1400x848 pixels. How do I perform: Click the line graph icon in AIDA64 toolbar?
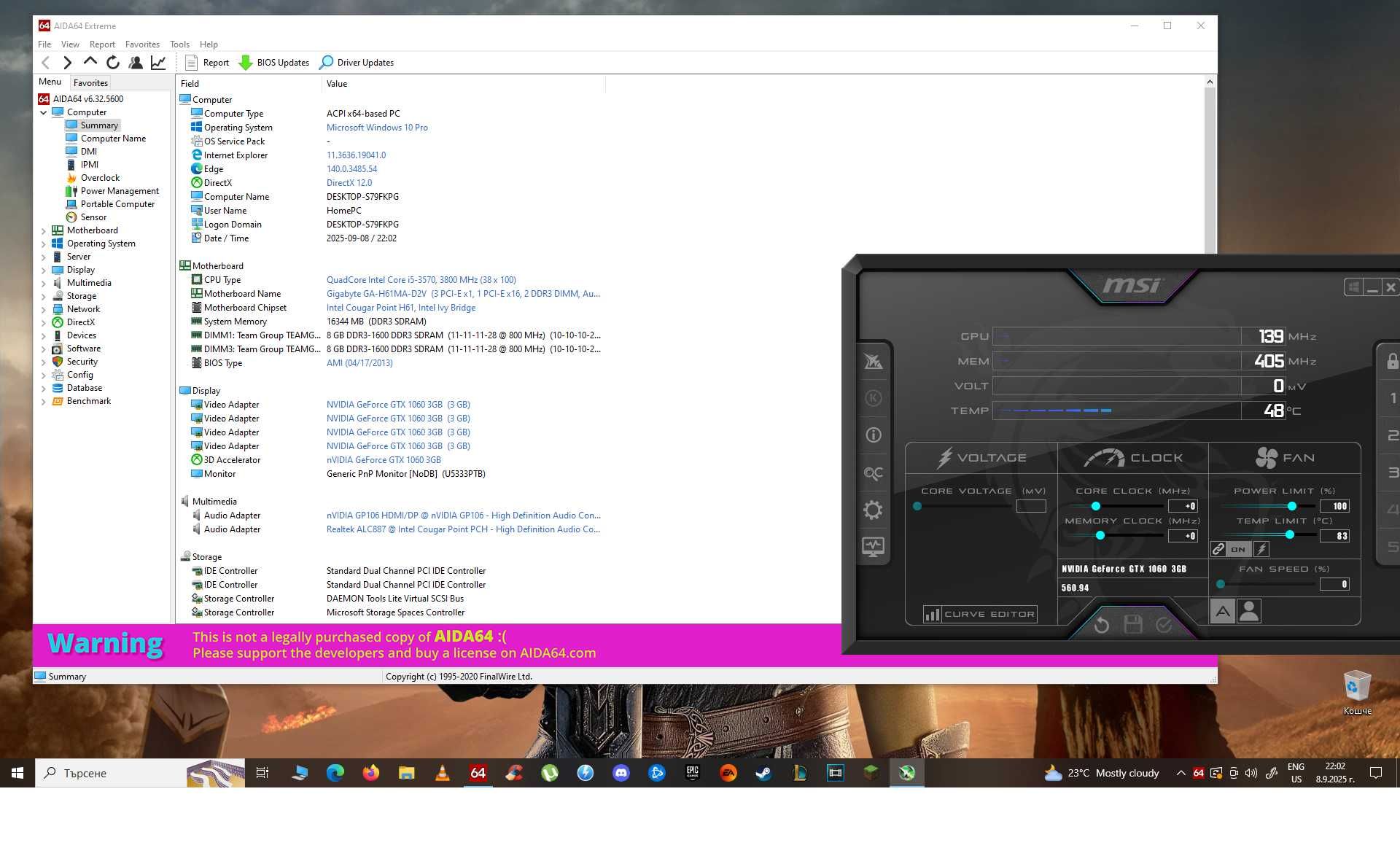[x=157, y=63]
